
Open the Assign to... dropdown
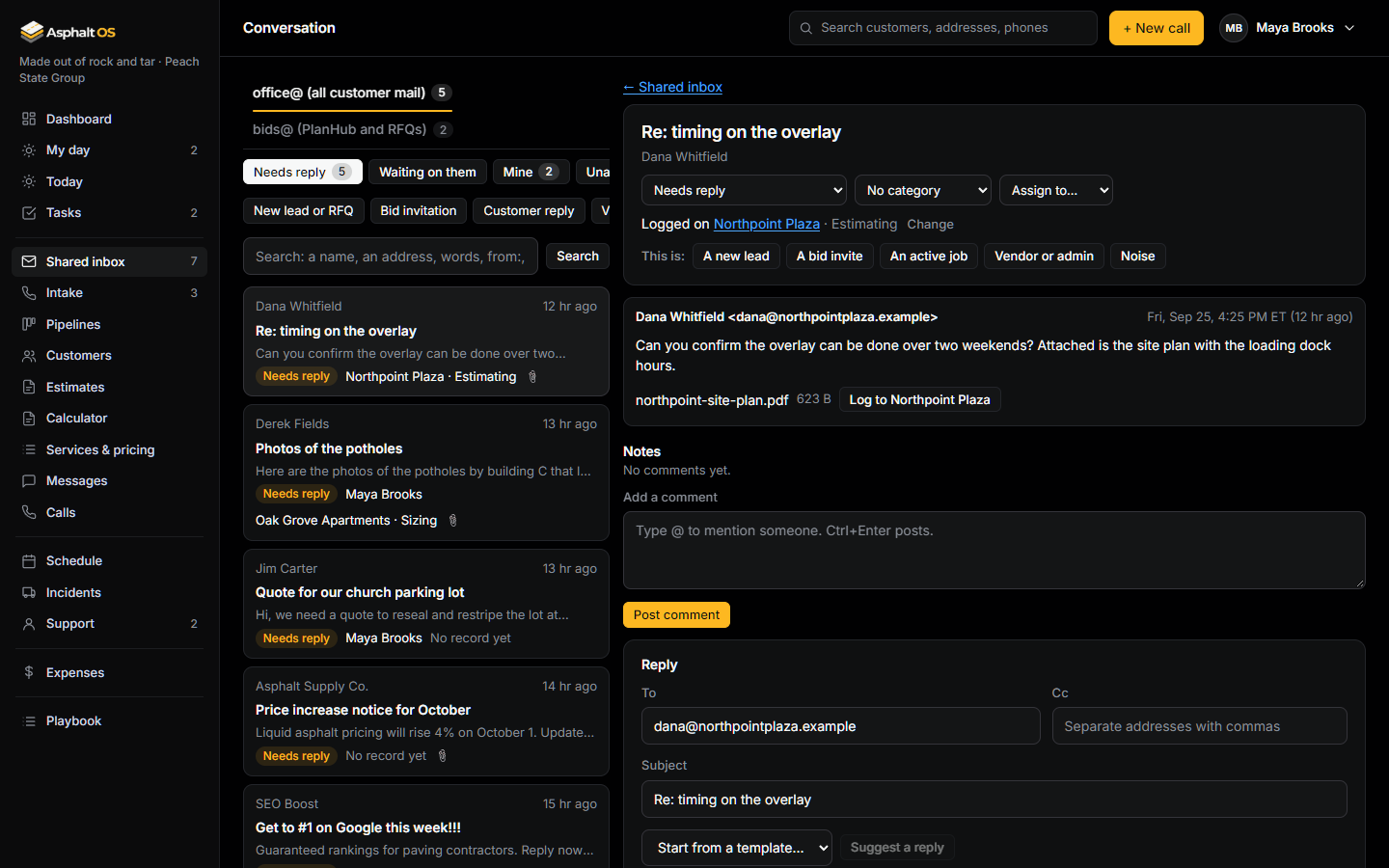click(1055, 190)
